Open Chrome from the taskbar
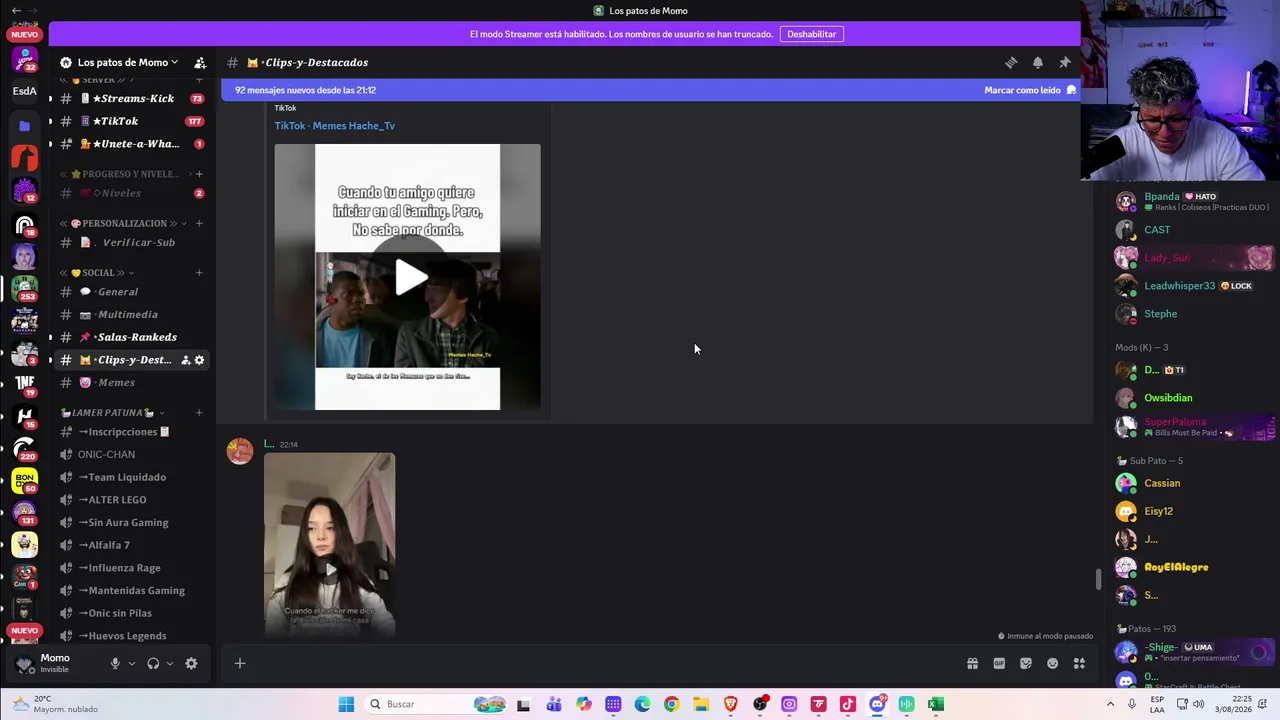This screenshot has width=1280, height=720. (x=671, y=704)
